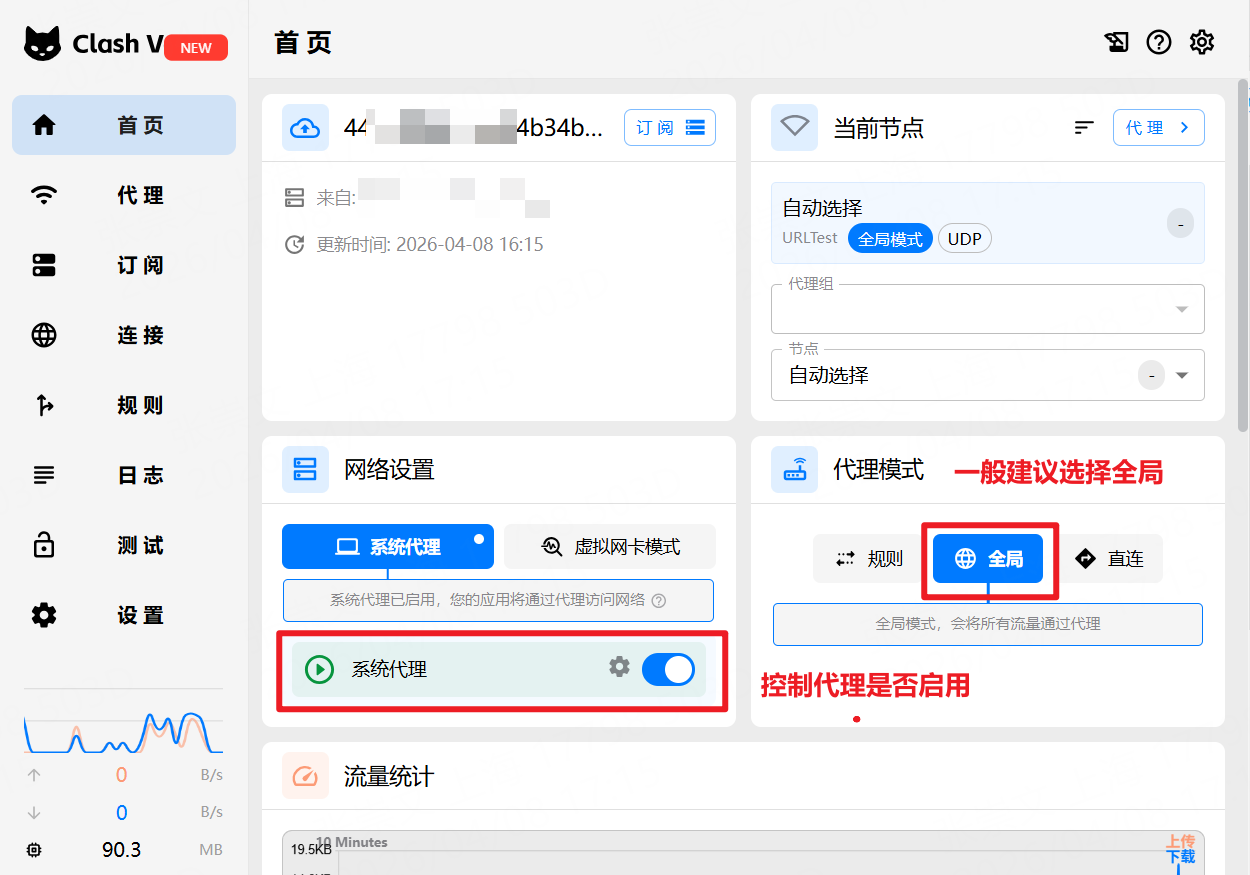Click the cloud upload subscription icon
The image size is (1250, 875).
(x=305, y=128)
